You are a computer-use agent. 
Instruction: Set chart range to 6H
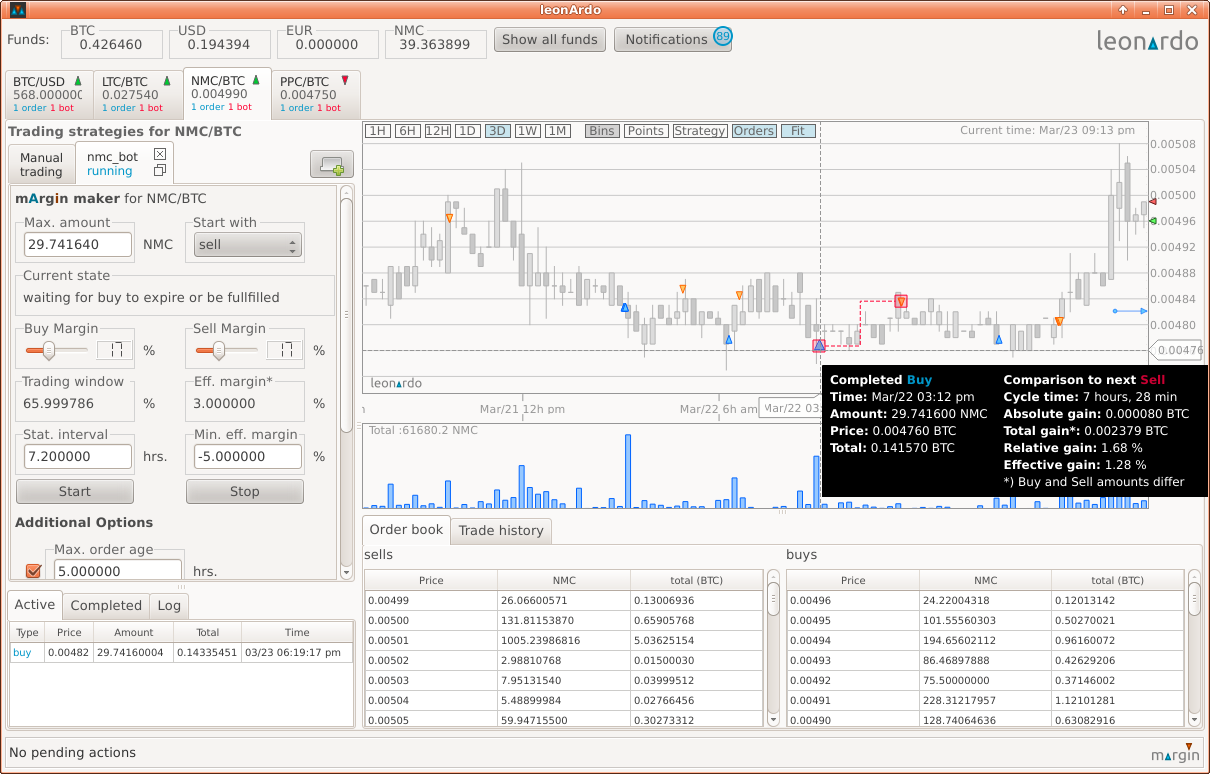(408, 131)
